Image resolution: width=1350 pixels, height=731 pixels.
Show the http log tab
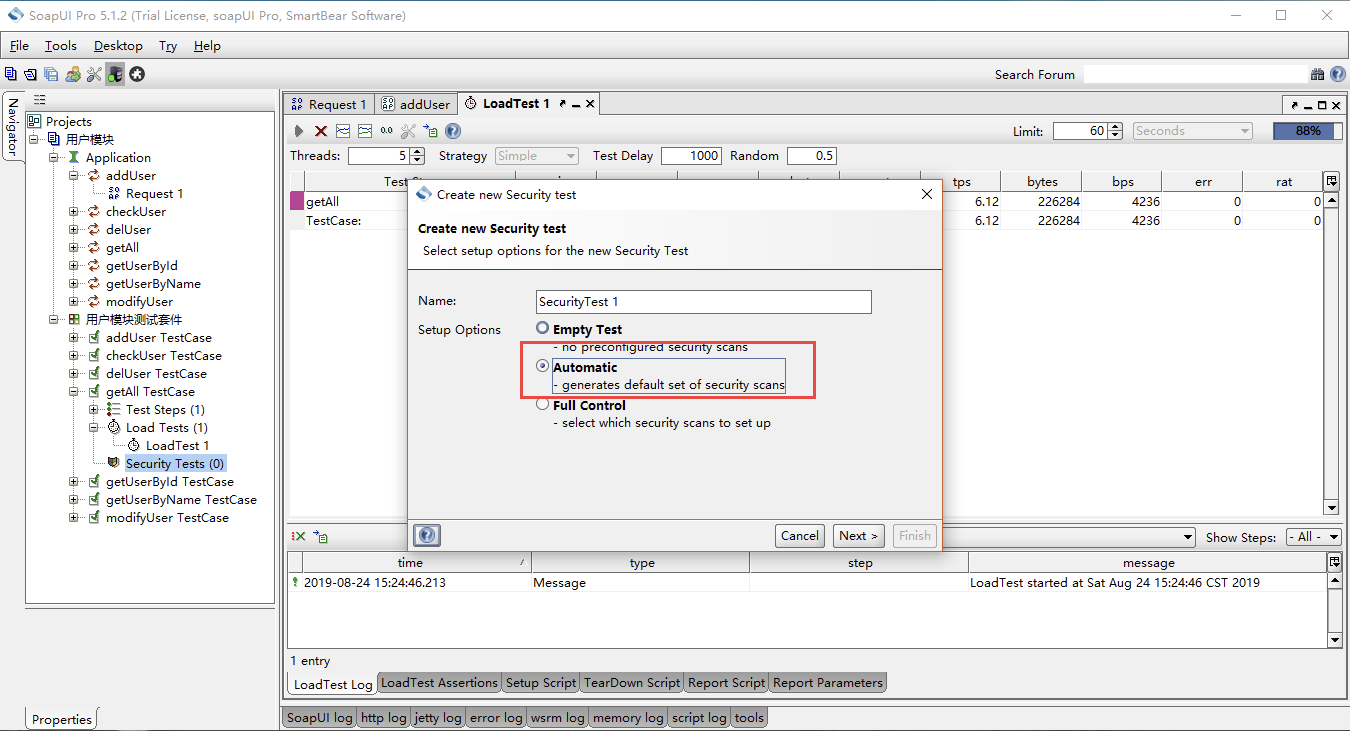tap(384, 717)
